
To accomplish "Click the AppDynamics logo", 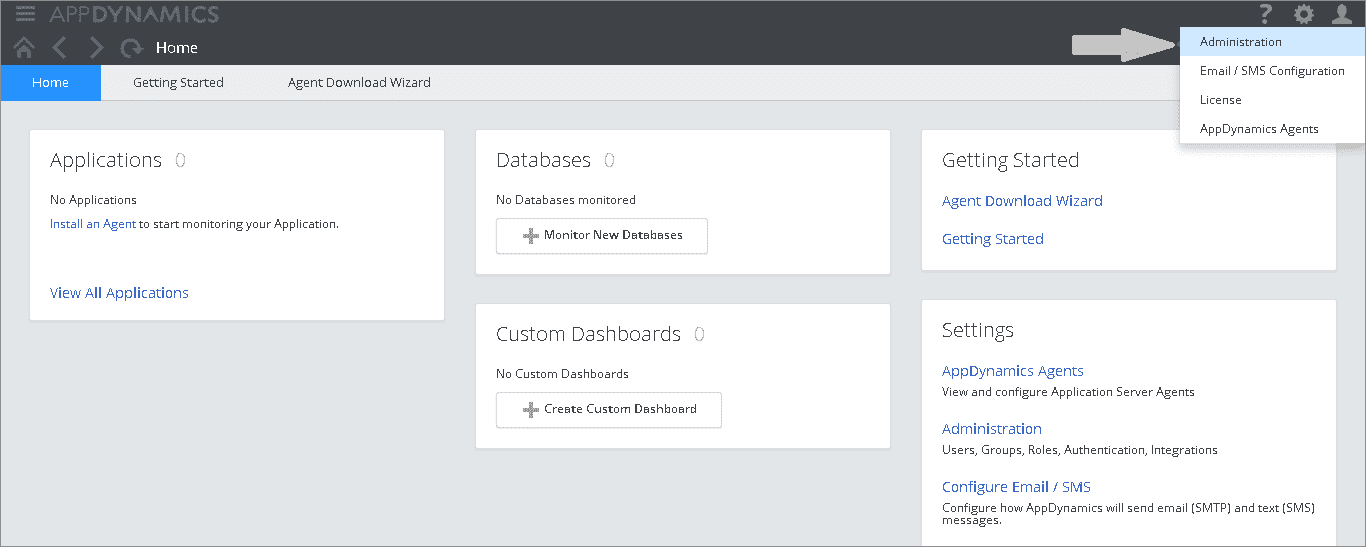I will click(x=134, y=14).
